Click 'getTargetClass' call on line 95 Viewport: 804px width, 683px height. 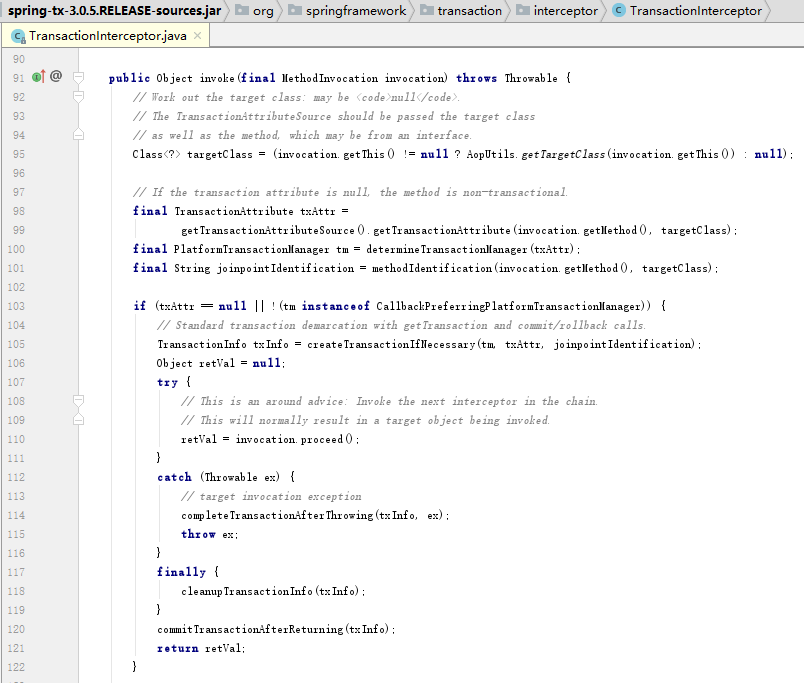tap(563, 154)
